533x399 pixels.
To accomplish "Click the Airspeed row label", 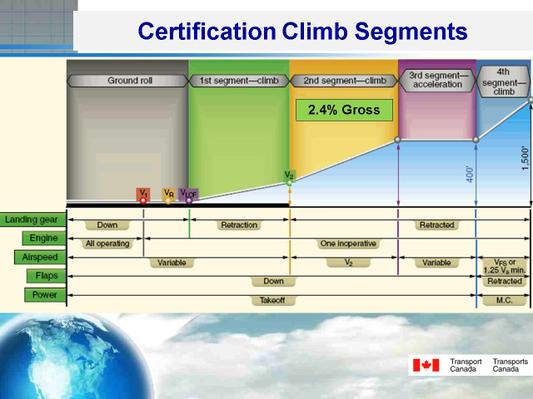I will click(x=40, y=257).
